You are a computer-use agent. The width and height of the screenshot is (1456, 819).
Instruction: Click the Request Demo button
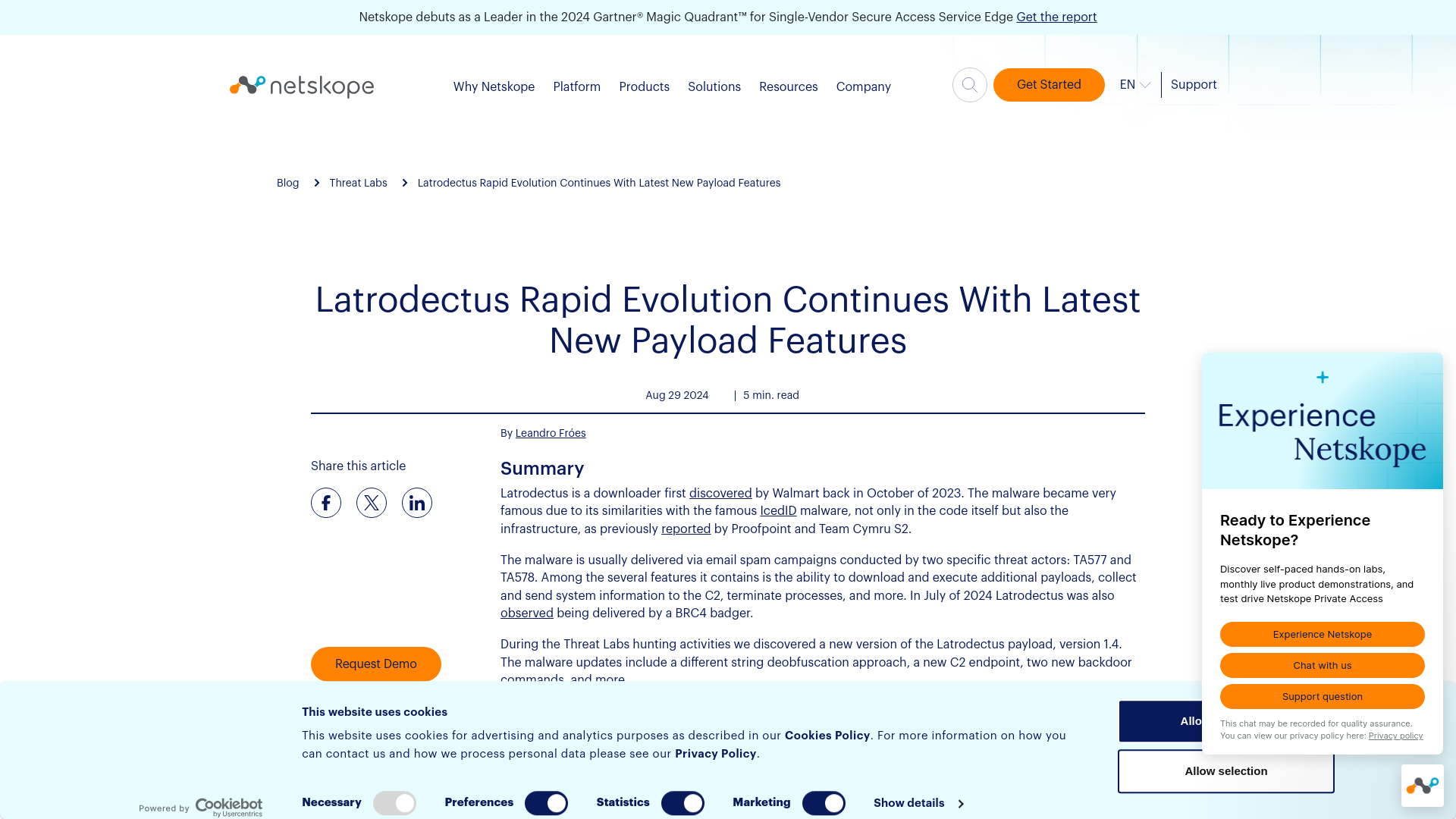point(375,664)
